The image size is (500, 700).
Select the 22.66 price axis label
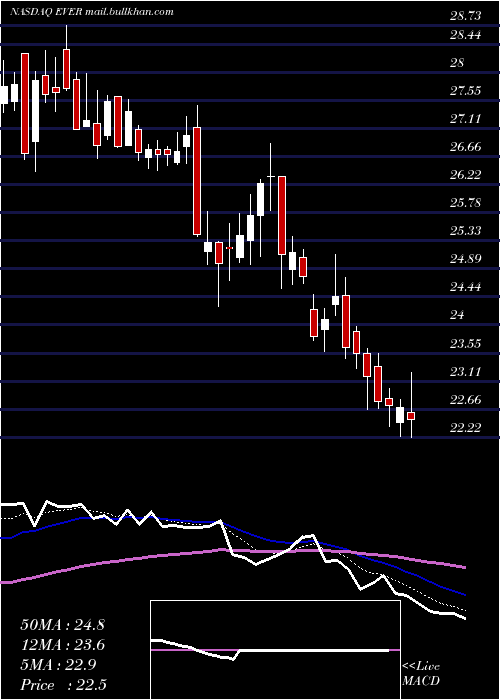coord(466,400)
